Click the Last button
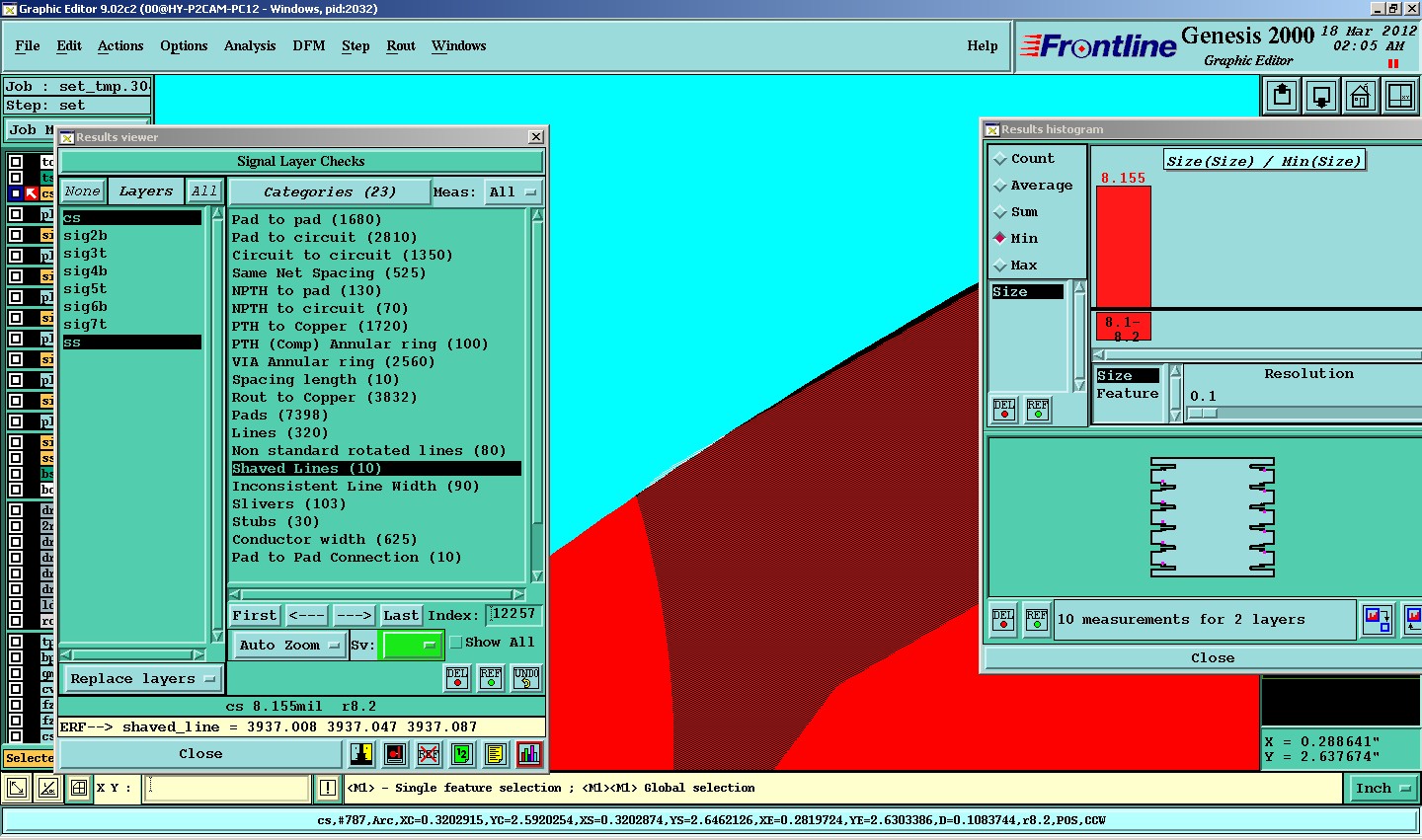The image size is (1422, 840). point(401,616)
